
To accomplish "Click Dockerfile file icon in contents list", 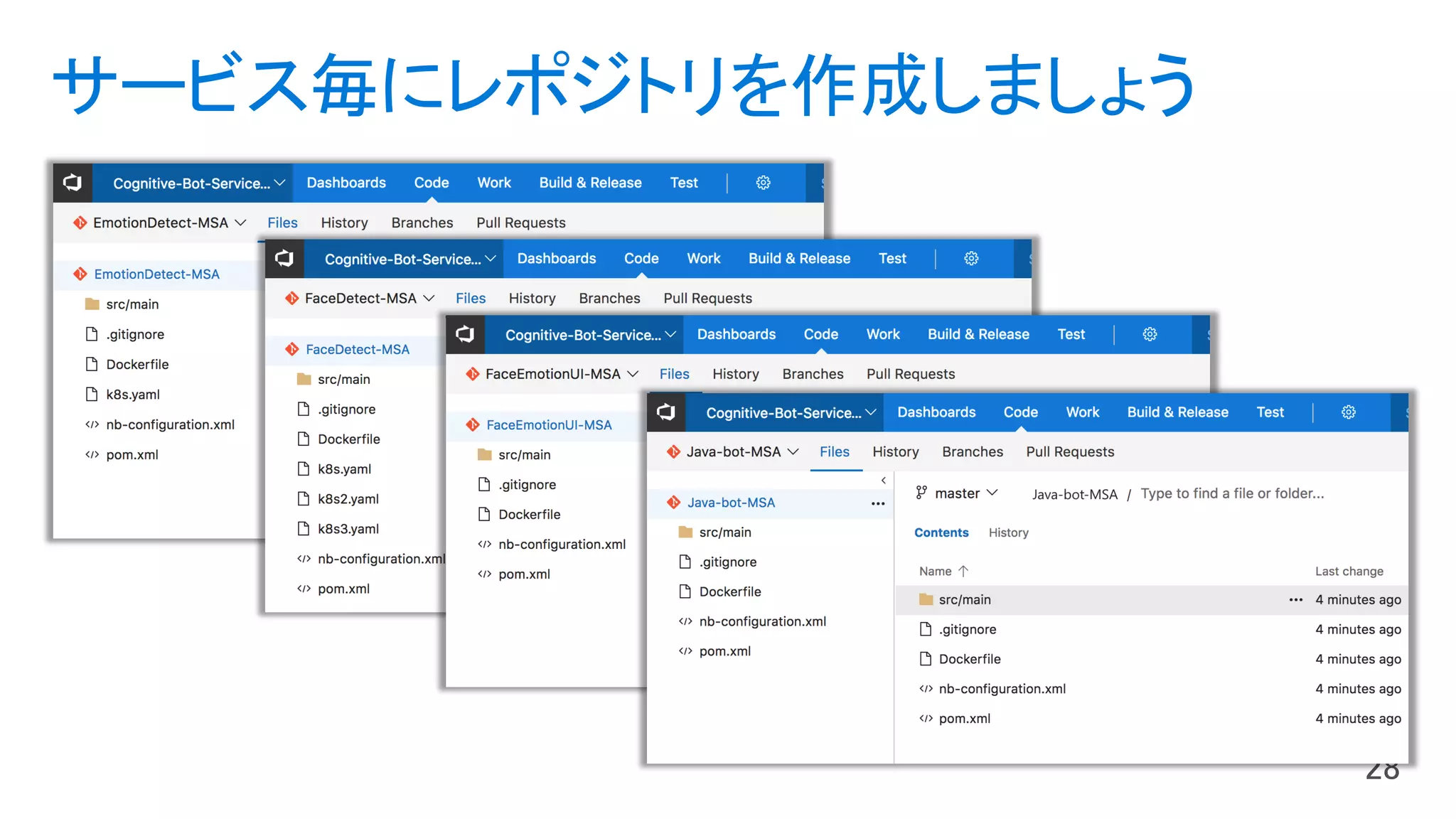I will [925, 659].
